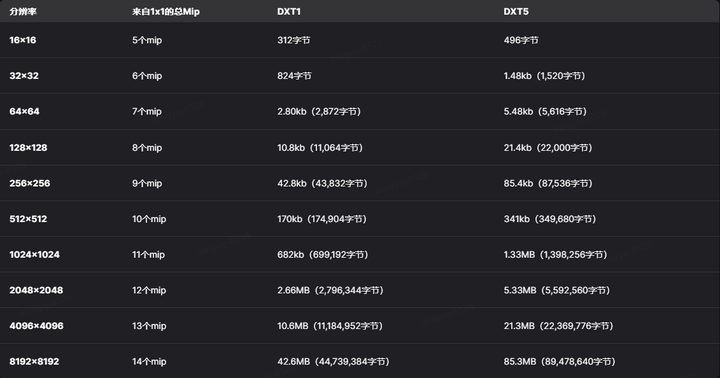The image size is (720, 378).
Task: Click the 分辨率 column header
Action: [22, 11]
